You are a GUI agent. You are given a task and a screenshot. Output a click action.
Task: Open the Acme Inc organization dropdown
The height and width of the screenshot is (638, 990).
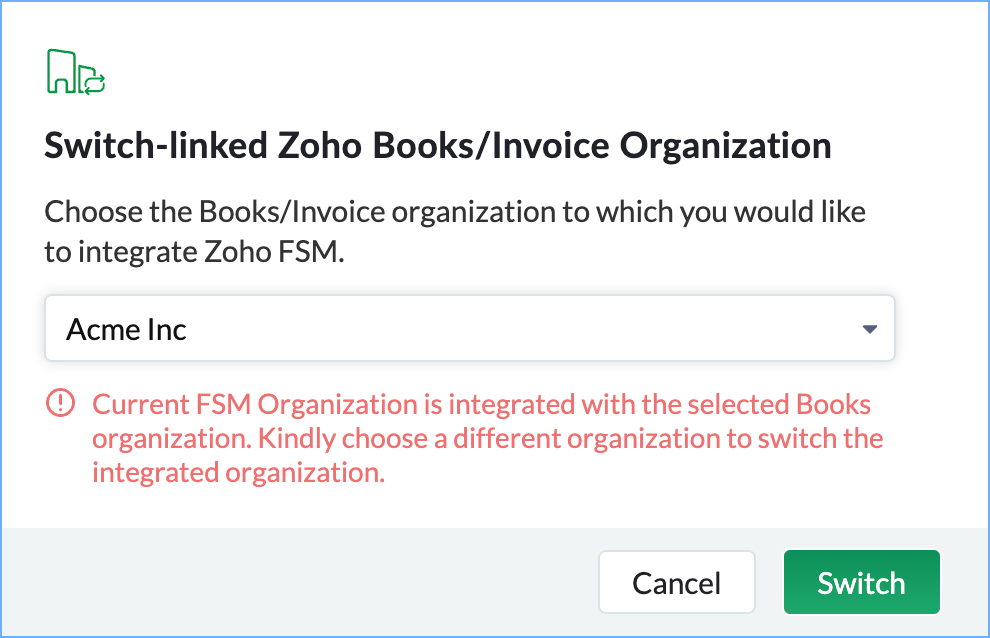[x=469, y=328]
